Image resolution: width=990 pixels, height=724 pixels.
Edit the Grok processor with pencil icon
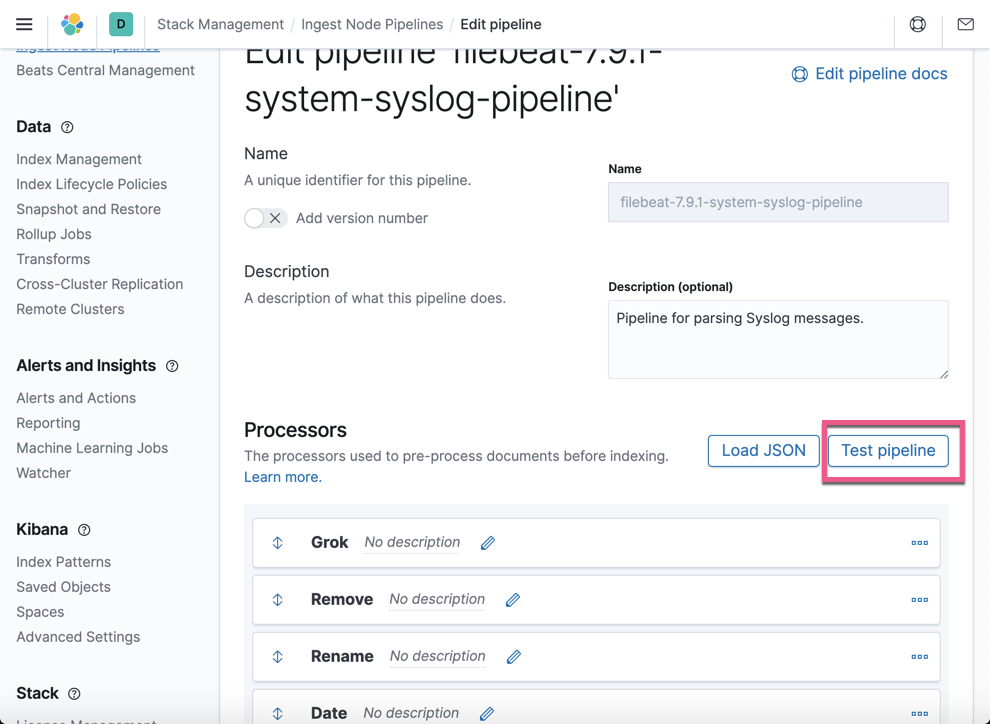(x=487, y=543)
